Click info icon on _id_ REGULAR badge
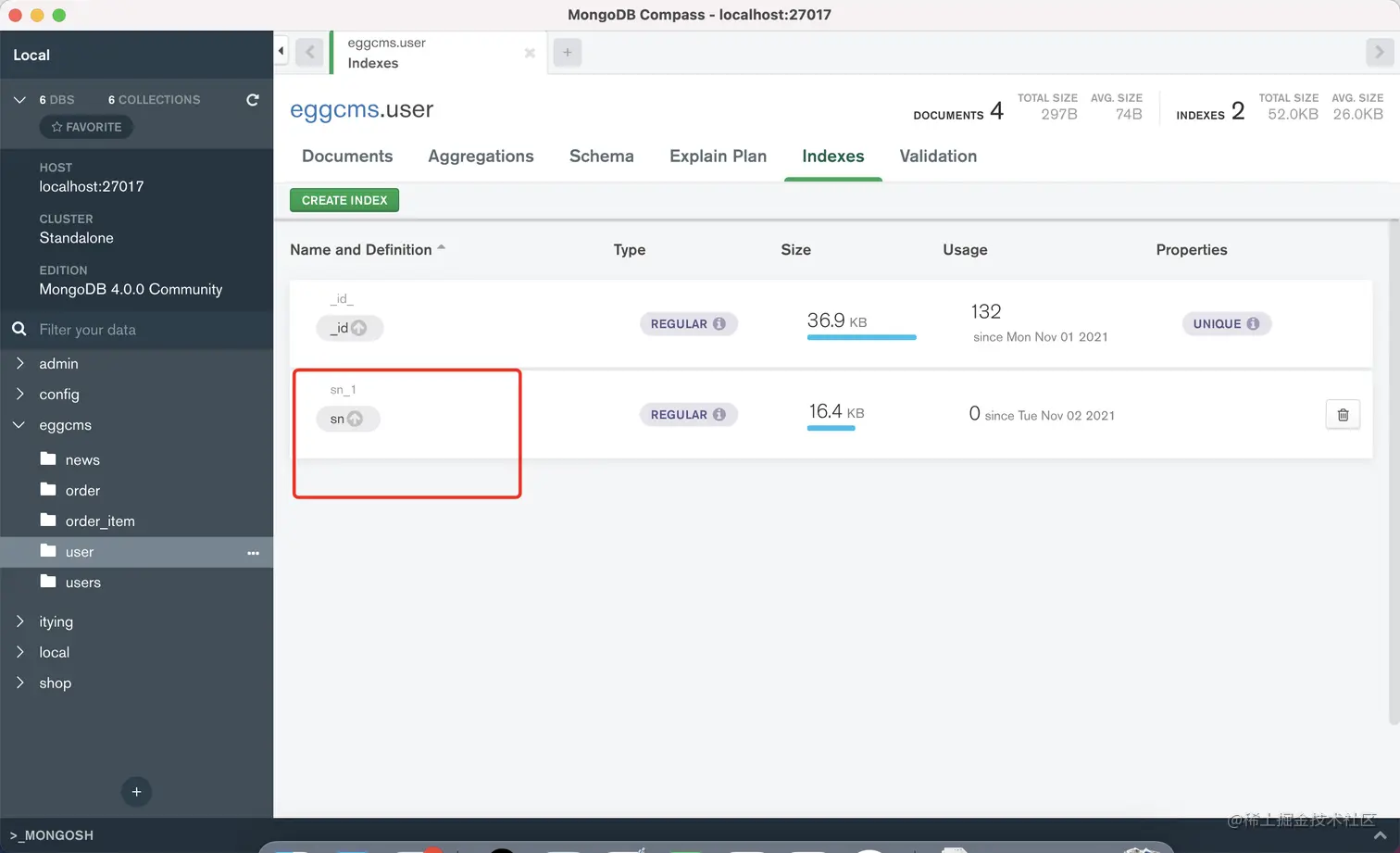This screenshot has height=853, width=1400. tap(719, 324)
